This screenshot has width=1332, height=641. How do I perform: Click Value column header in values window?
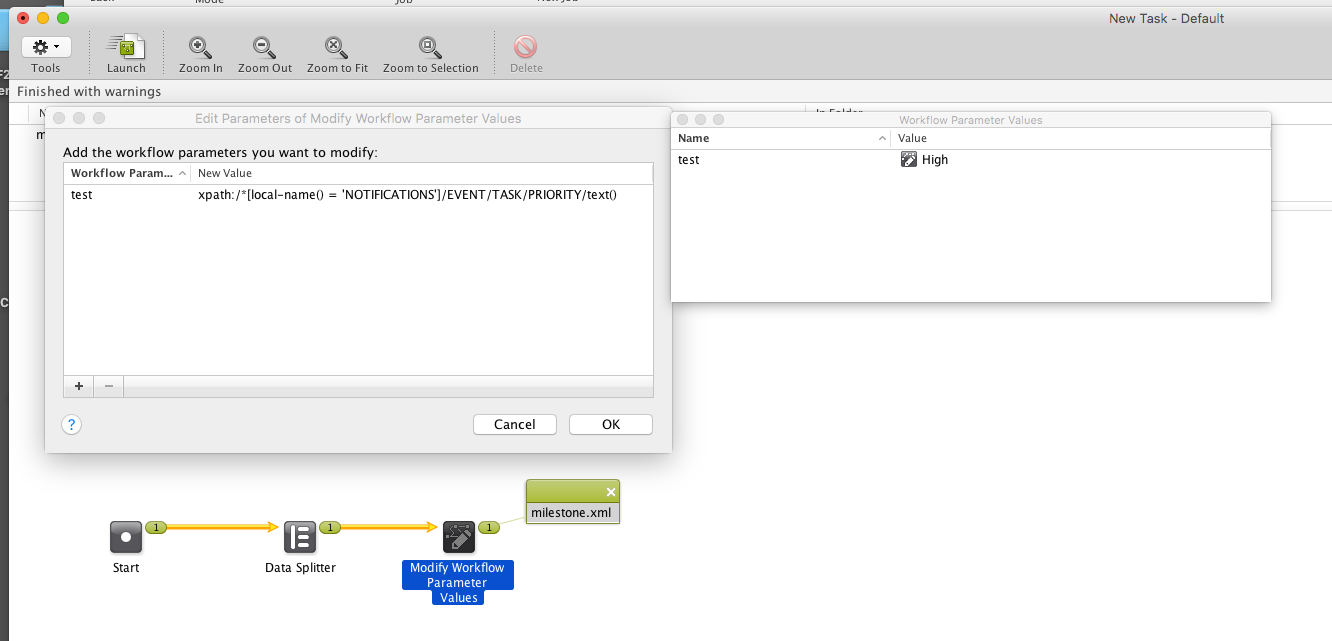coord(1081,138)
